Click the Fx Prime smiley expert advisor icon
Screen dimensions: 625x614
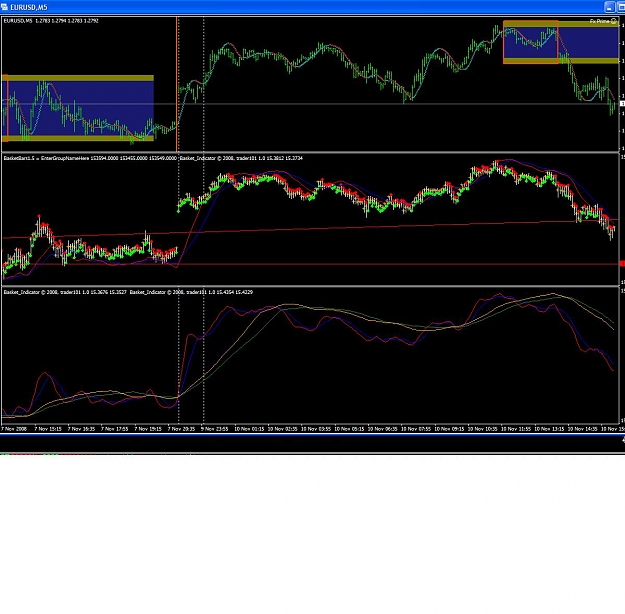pyautogui.click(x=614, y=21)
